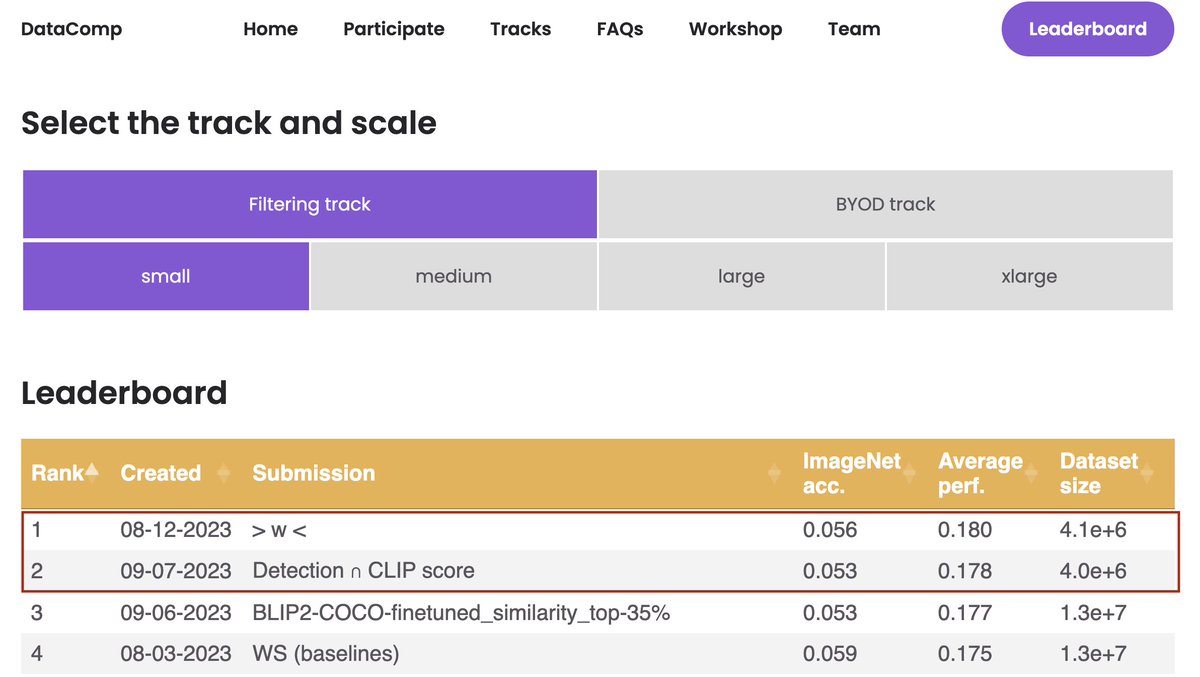Open the Tracks nav item
Viewport: 1200px width, 677px height.
click(520, 29)
